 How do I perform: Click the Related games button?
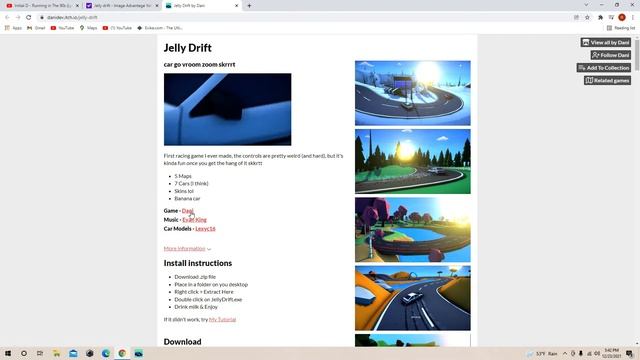coord(607,80)
